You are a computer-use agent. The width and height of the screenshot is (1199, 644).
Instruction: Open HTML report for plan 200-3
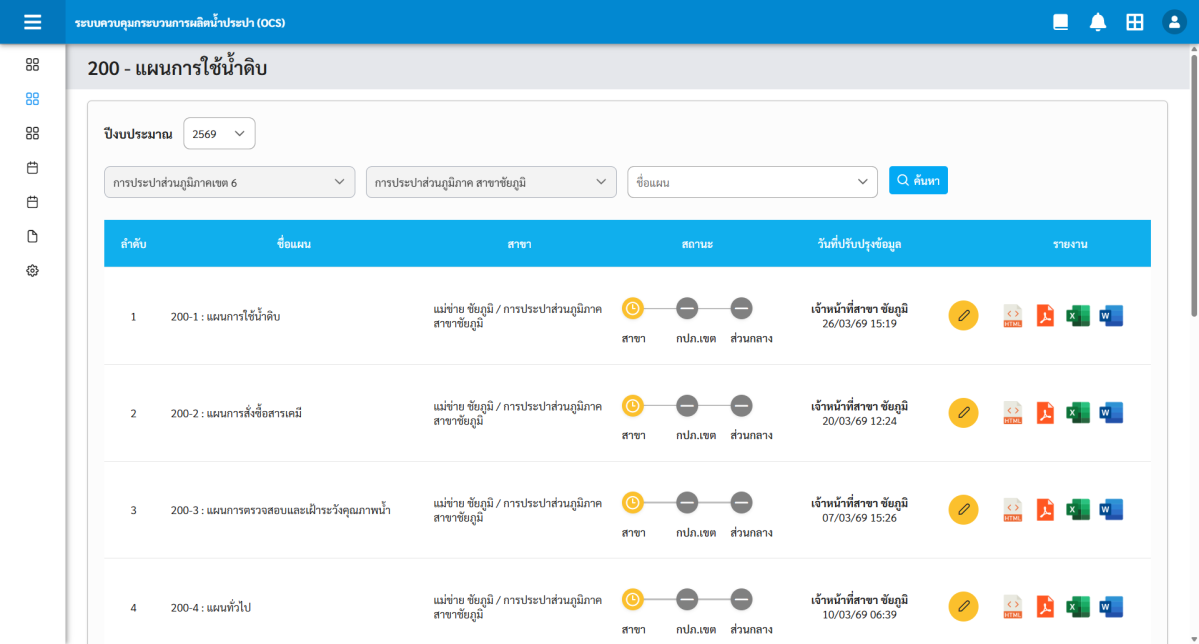pos(1012,509)
